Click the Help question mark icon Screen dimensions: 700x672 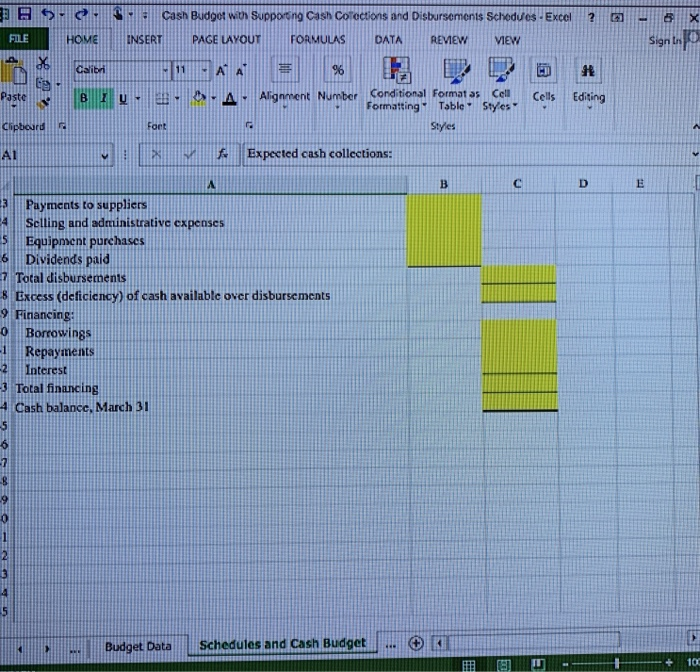(x=591, y=17)
